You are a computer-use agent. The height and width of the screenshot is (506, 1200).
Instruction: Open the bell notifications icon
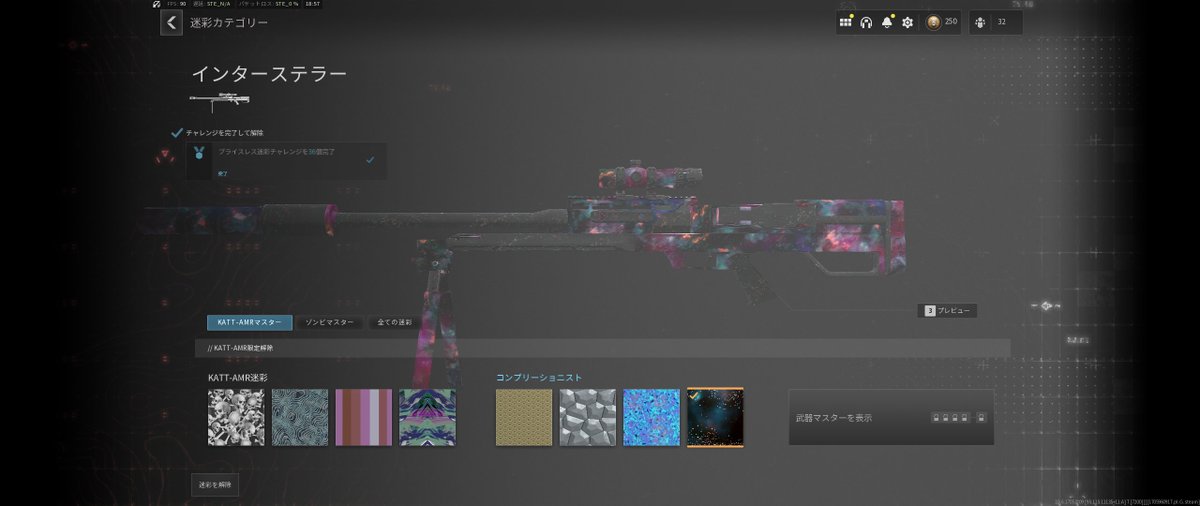(x=887, y=22)
